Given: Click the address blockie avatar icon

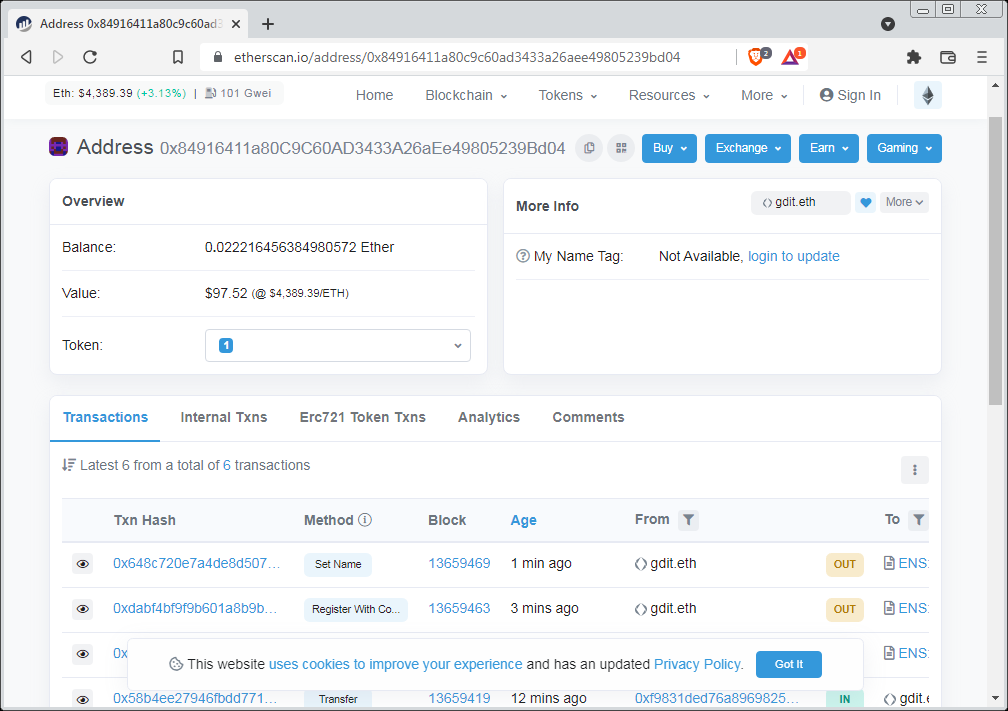Looking at the screenshot, I should pyautogui.click(x=58, y=147).
